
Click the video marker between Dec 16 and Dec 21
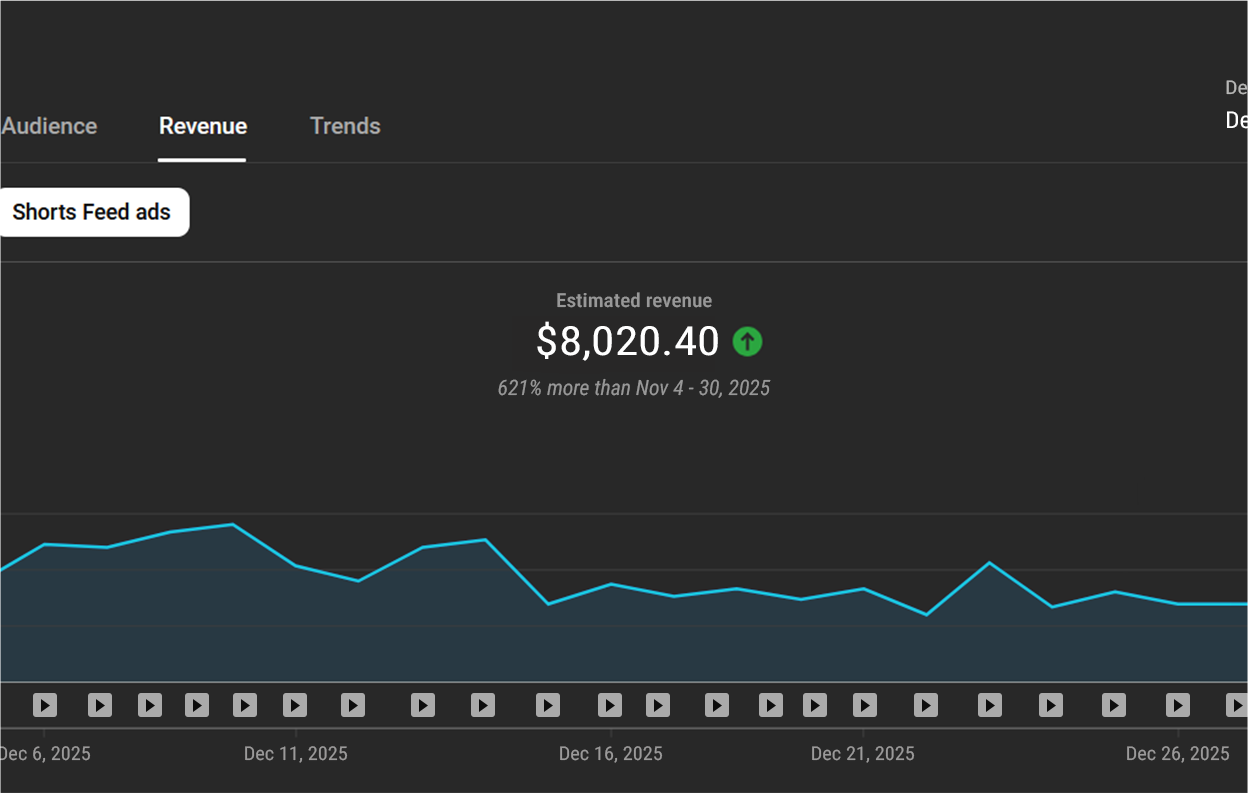coord(716,706)
